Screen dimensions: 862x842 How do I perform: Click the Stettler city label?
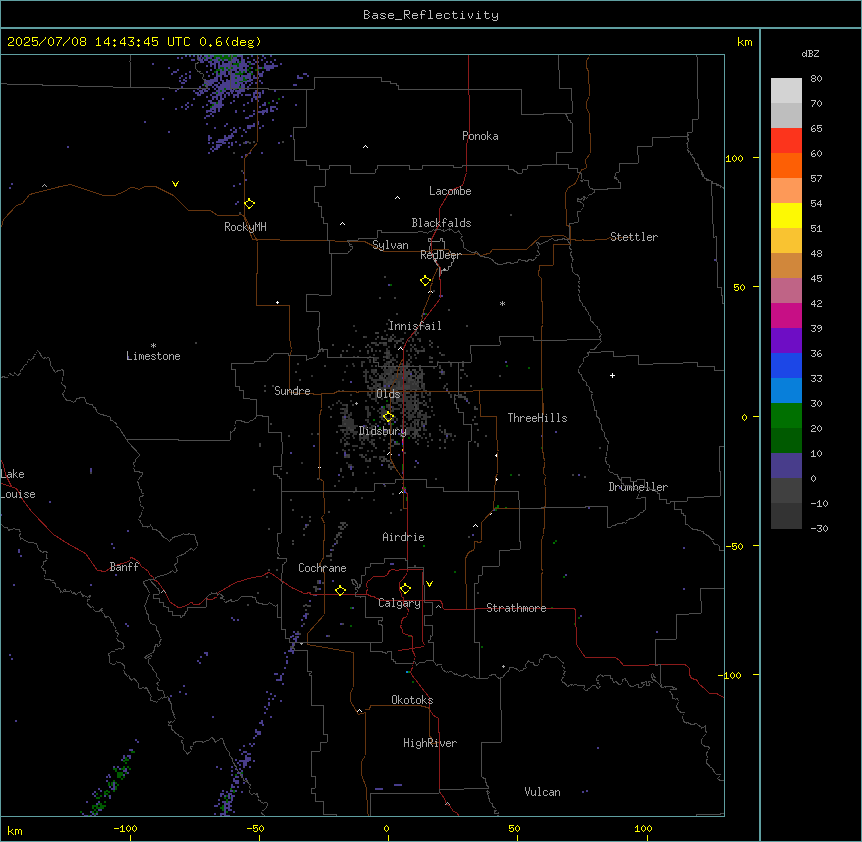tap(633, 237)
